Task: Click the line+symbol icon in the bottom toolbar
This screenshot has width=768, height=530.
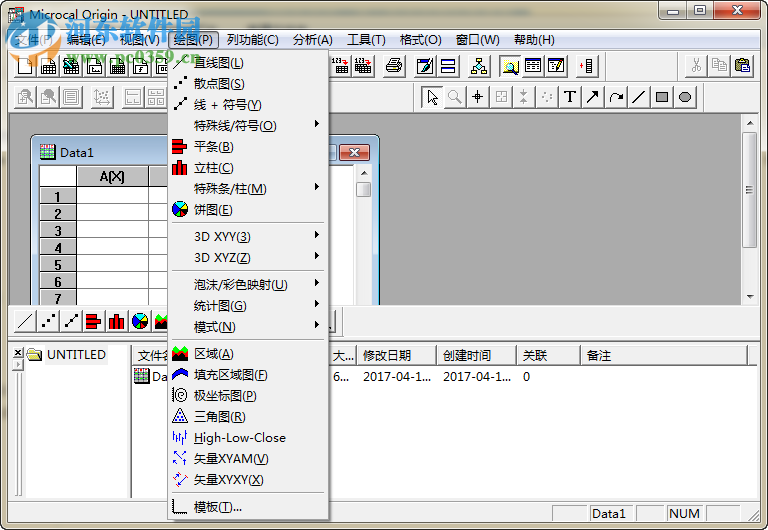Action: point(71,321)
